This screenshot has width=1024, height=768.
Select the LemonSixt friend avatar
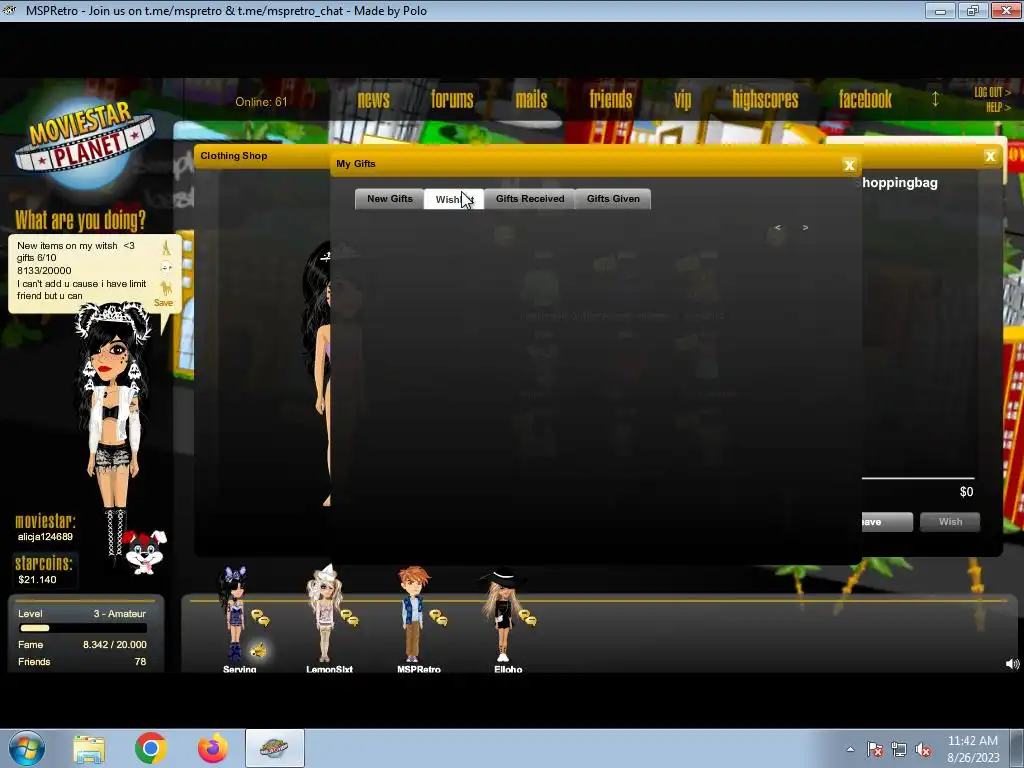(x=325, y=614)
